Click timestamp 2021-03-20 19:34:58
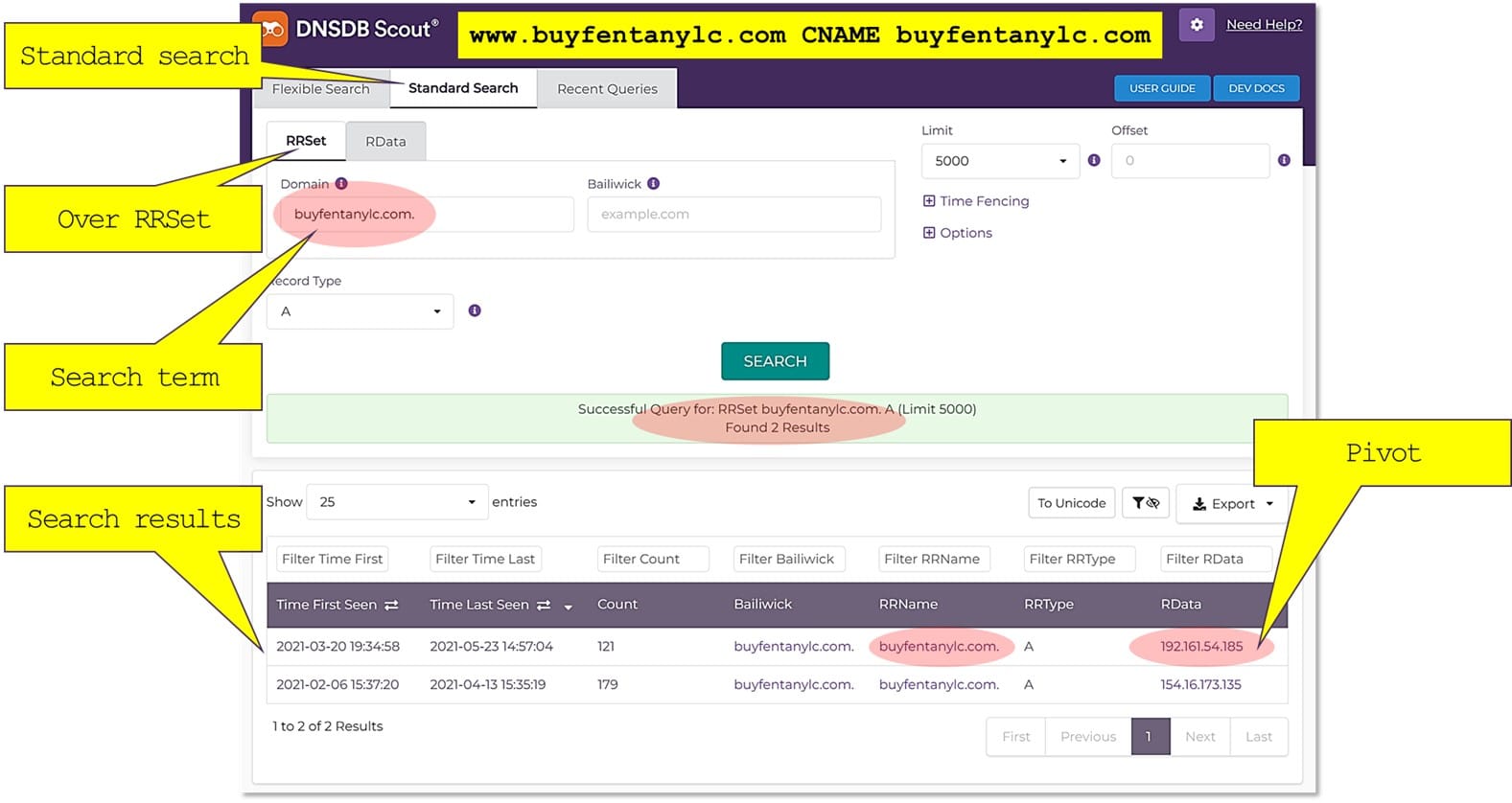1512x803 pixels. (337, 647)
